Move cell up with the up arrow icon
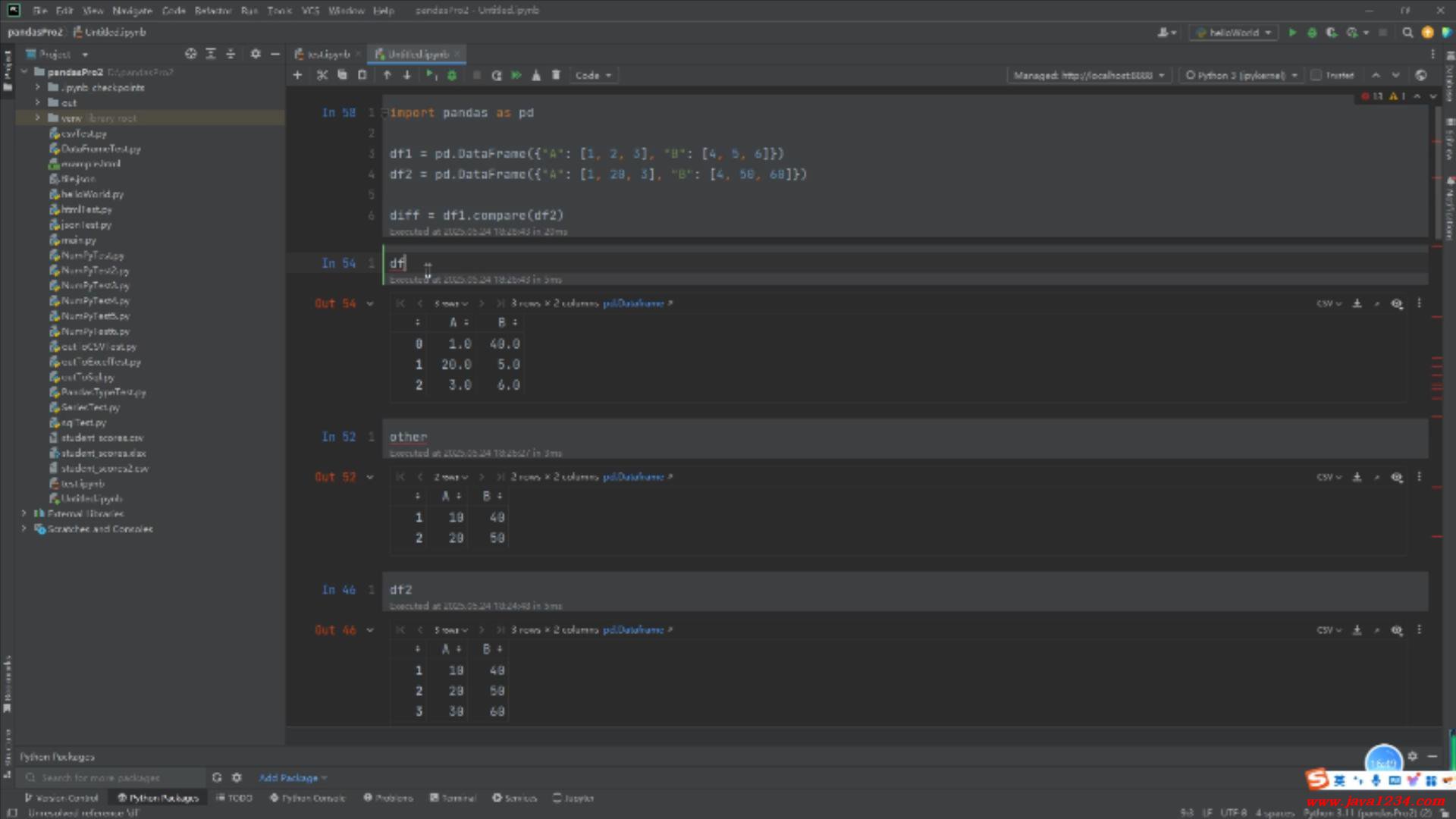Screen dimensions: 1456x819 (x=387, y=75)
